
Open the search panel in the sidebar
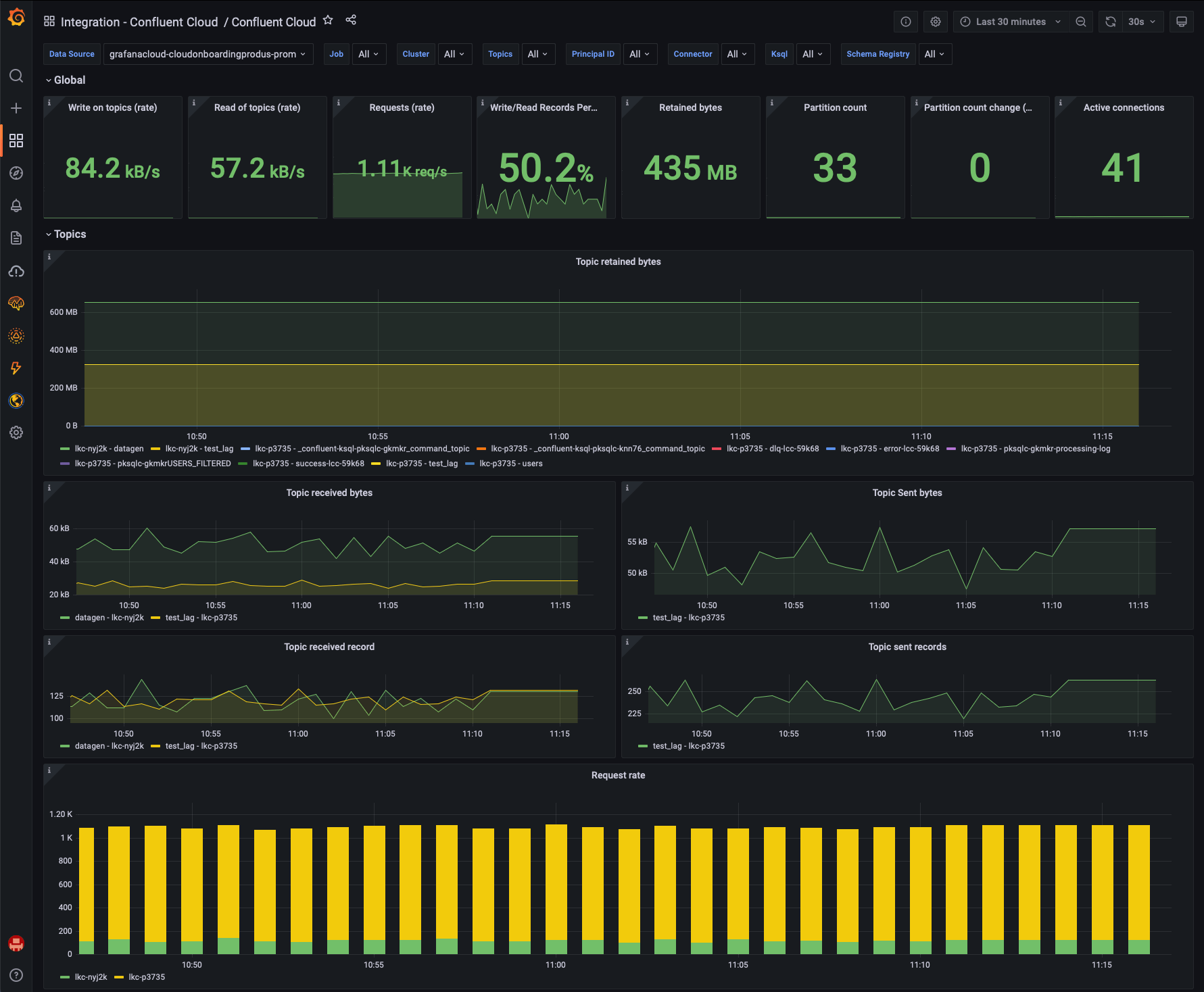16,76
